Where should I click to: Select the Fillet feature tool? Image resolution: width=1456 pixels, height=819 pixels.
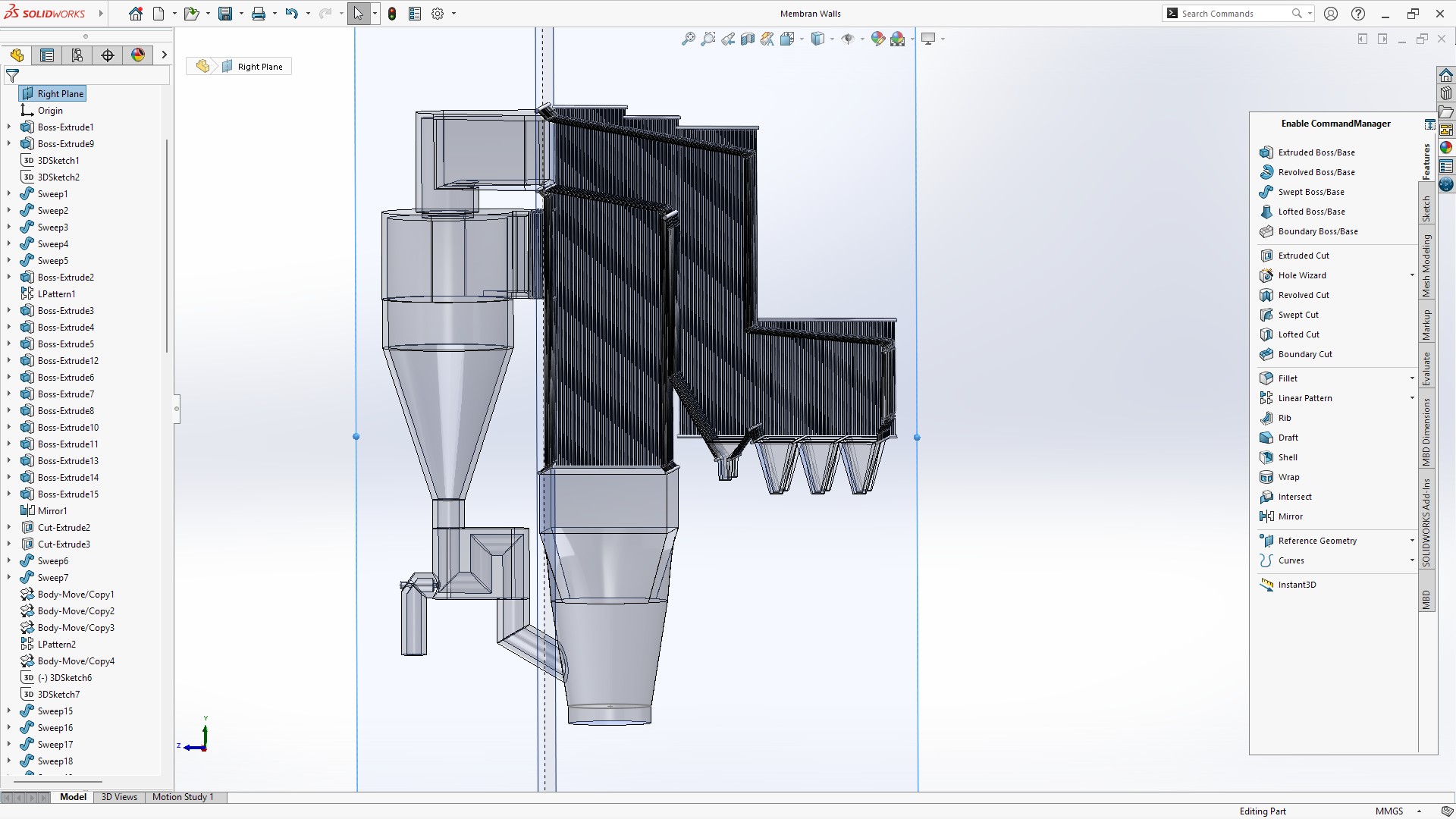[1287, 378]
